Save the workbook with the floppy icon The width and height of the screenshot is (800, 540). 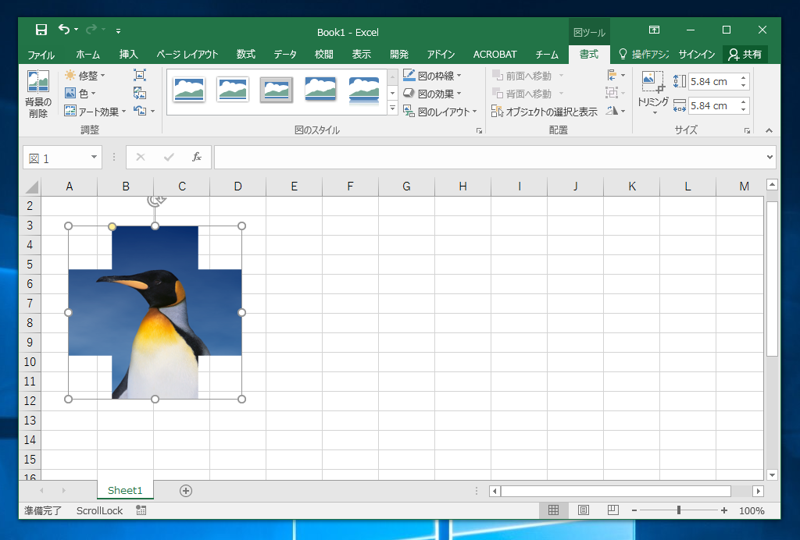tap(41, 30)
